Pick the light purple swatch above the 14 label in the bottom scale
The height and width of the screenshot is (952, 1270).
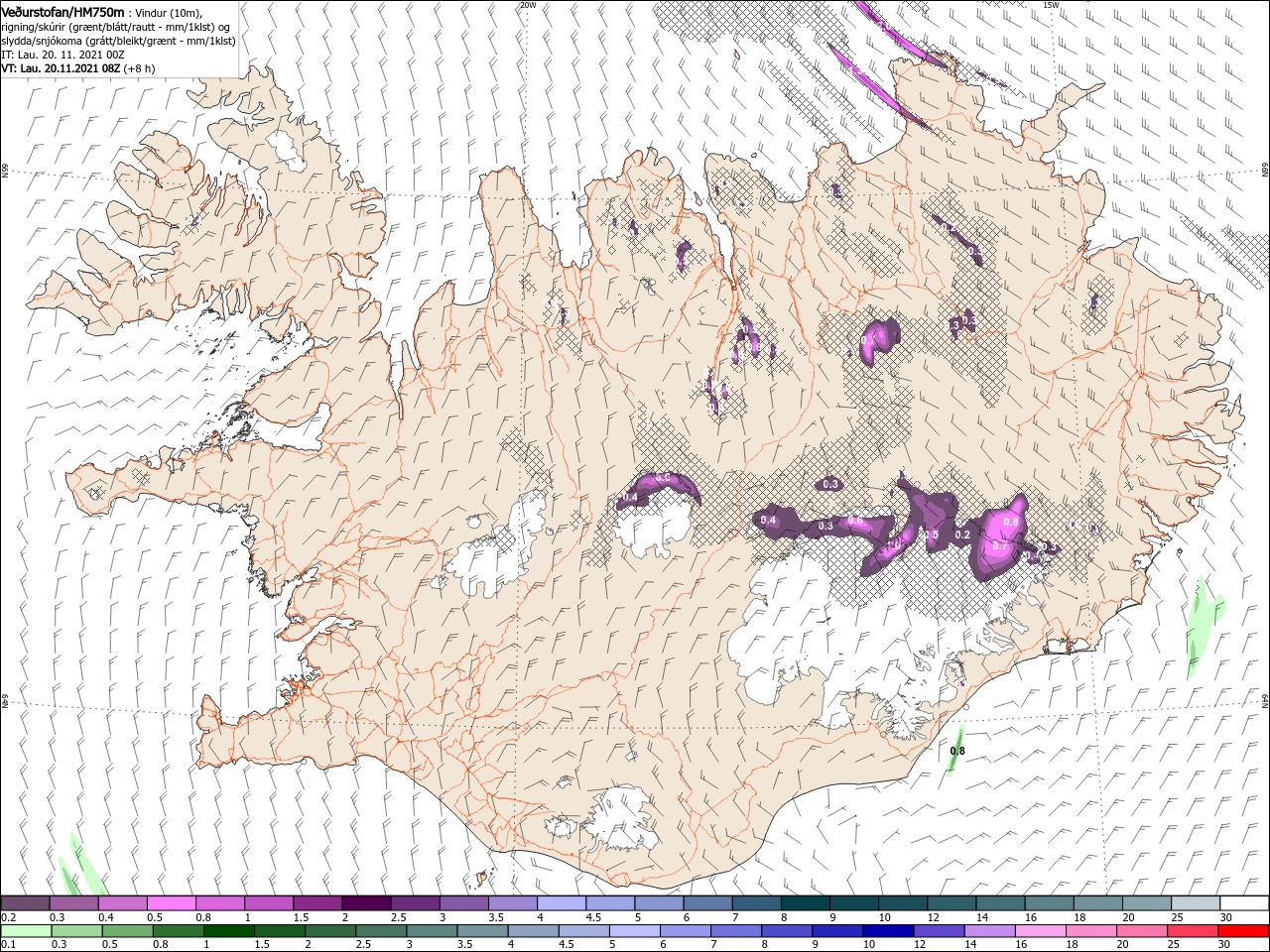[x=990, y=931]
